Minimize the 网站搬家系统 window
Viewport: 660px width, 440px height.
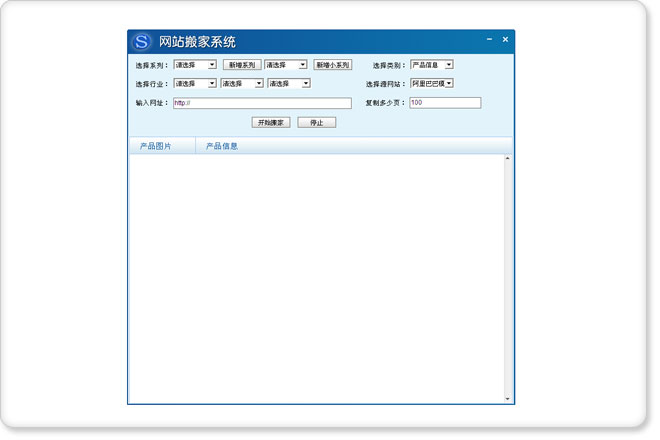(489, 40)
